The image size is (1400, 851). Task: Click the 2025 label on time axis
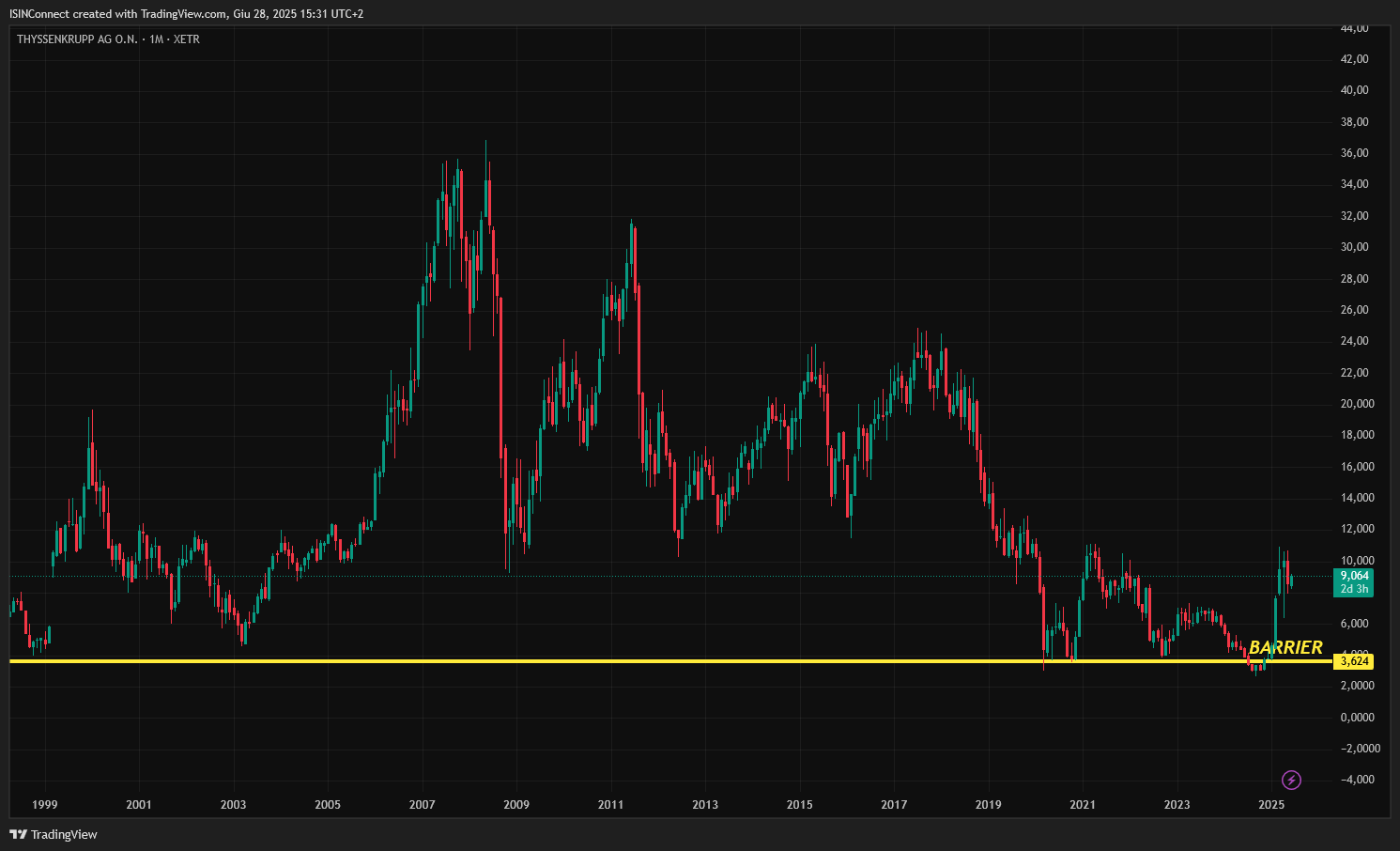(x=1271, y=805)
